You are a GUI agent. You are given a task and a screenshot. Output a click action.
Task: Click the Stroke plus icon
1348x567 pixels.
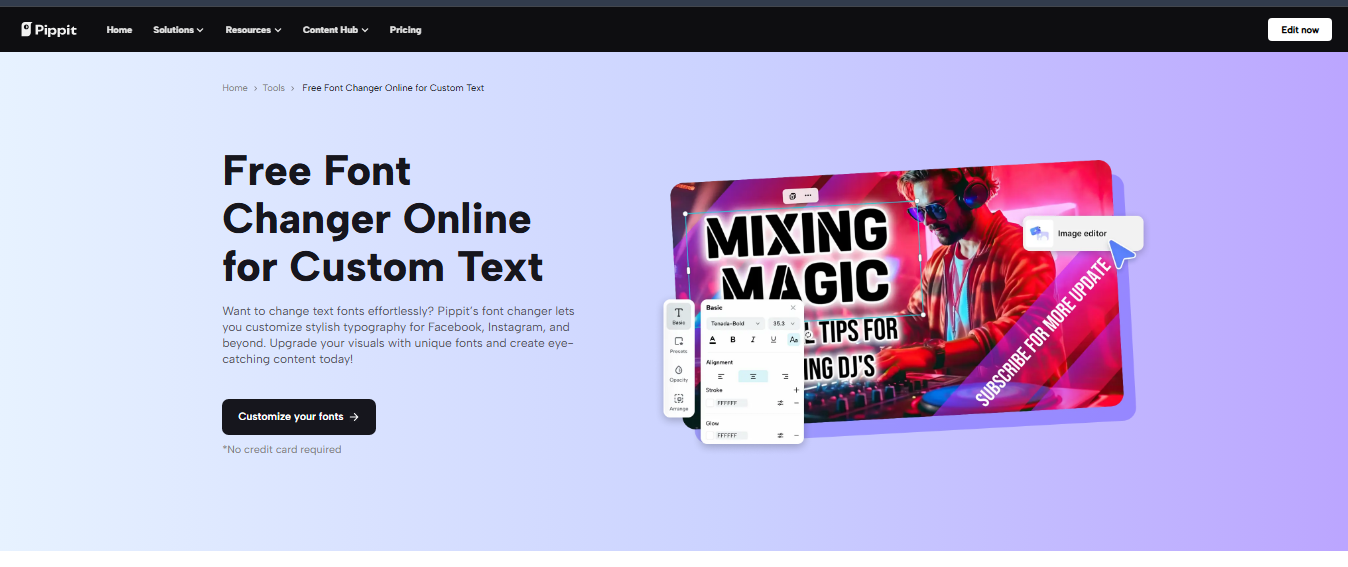click(x=796, y=390)
